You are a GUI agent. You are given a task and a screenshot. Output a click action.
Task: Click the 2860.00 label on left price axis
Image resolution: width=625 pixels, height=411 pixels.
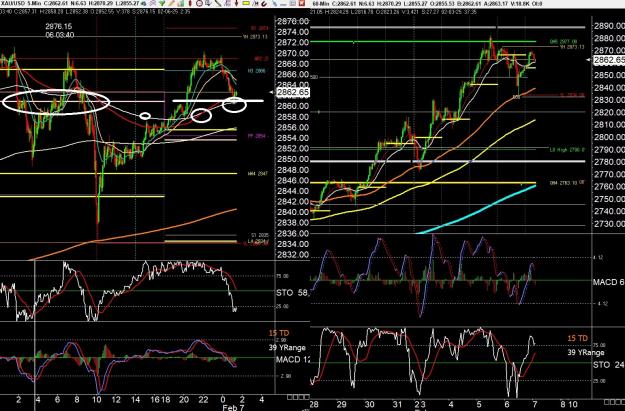tap(293, 106)
